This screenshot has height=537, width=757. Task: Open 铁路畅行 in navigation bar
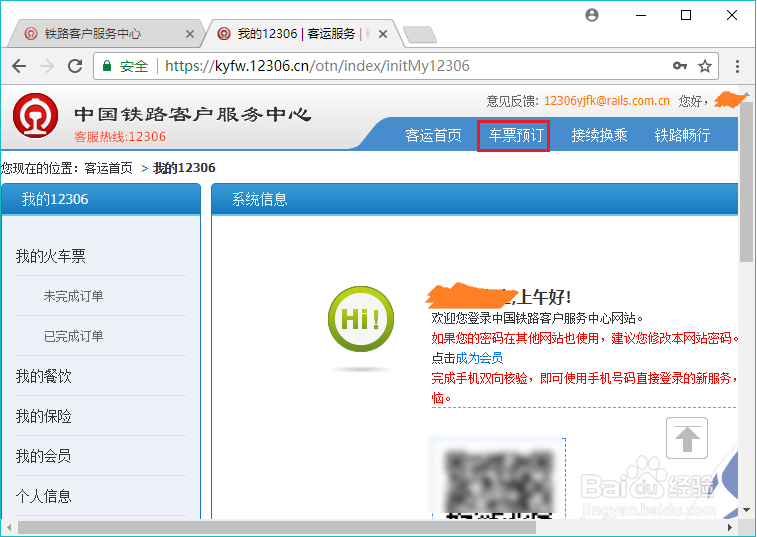(x=682, y=135)
